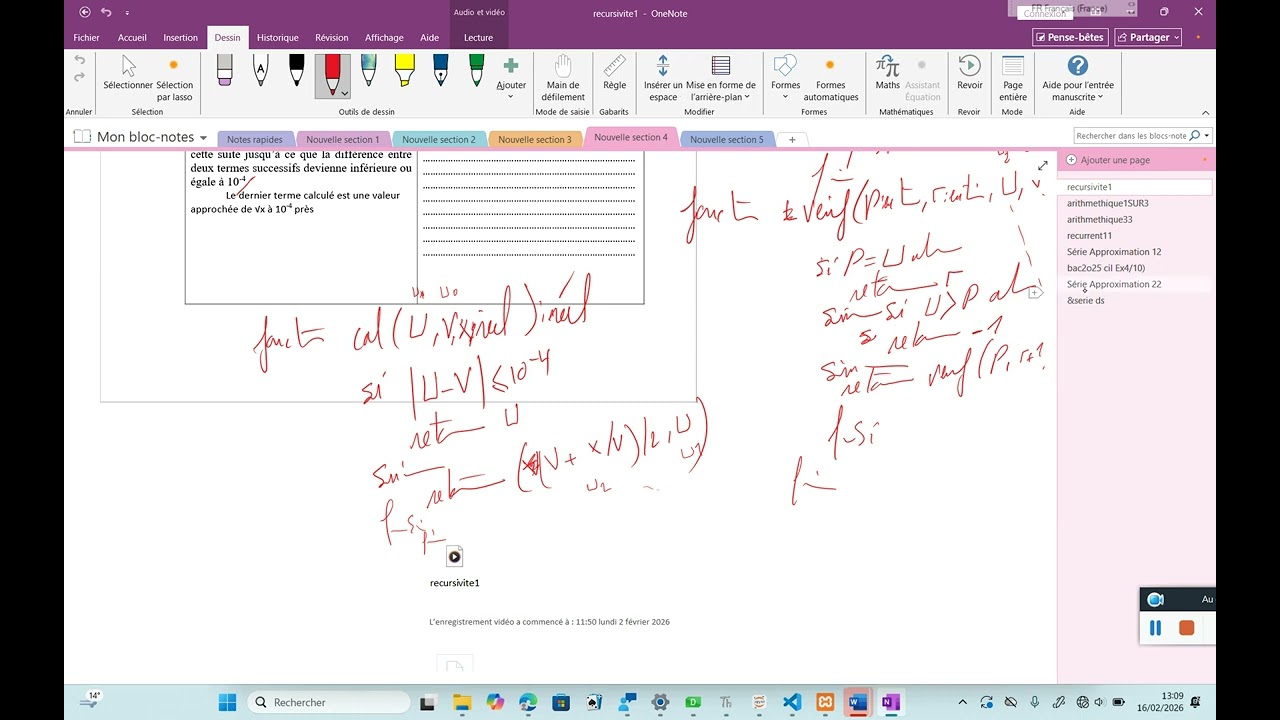Viewport: 1280px width, 720px height.
Task: Open page arithmethique33
Action: point(1100,219)
